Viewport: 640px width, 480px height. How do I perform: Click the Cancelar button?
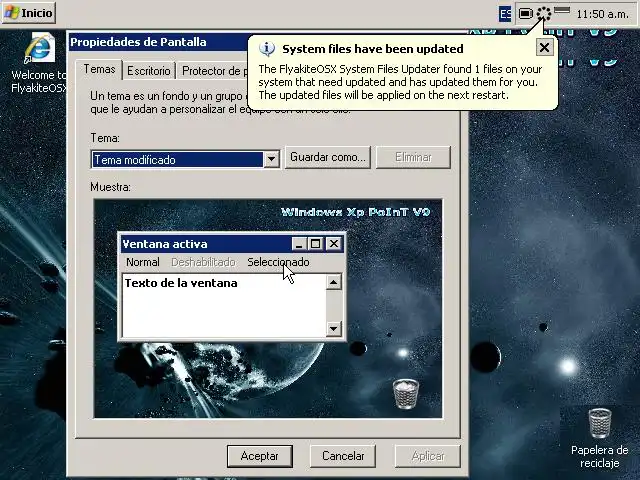(x=343, y=456)
